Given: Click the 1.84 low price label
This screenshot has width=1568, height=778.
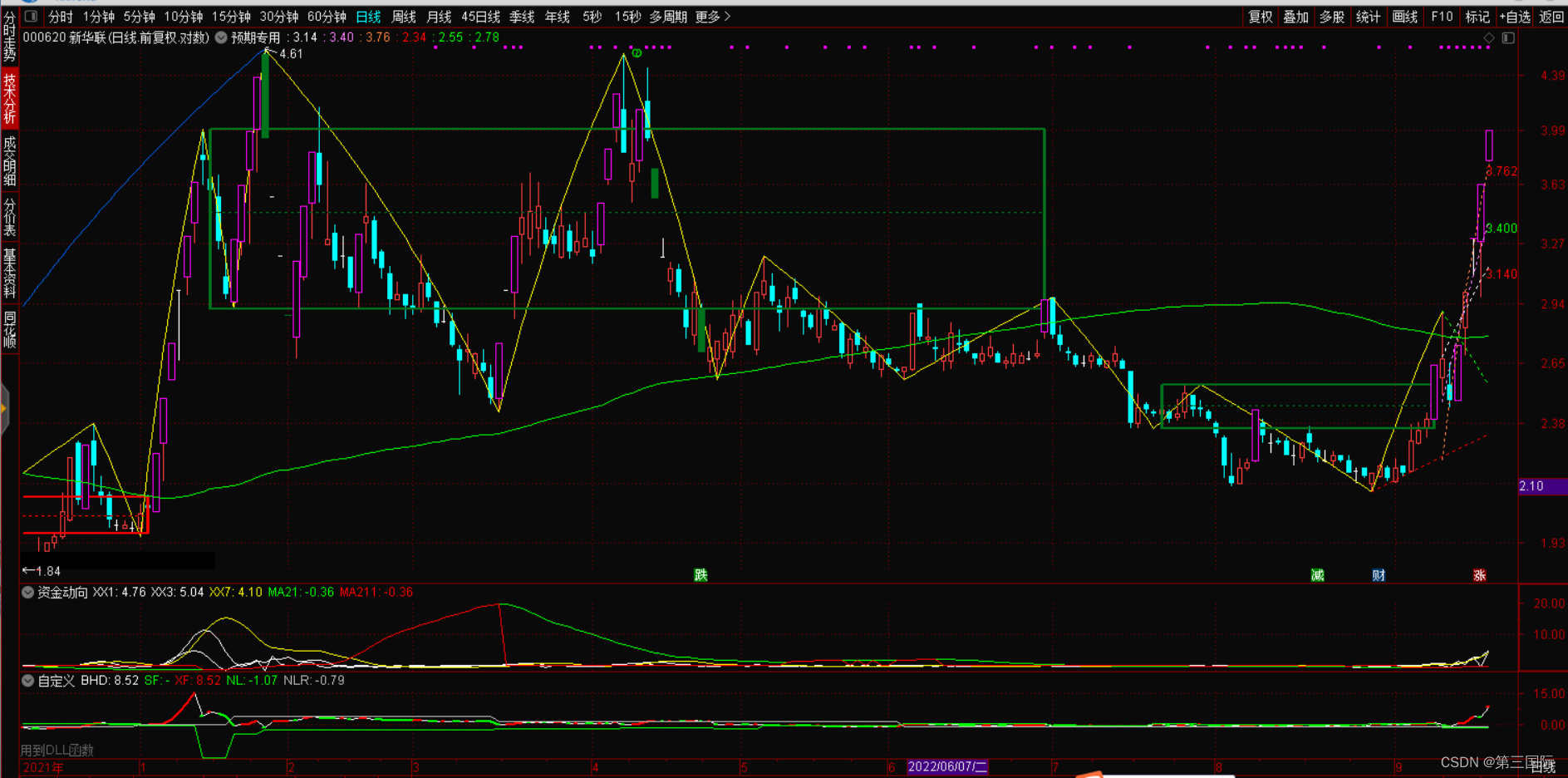Looking at the screenshot, I should (48, 571).
